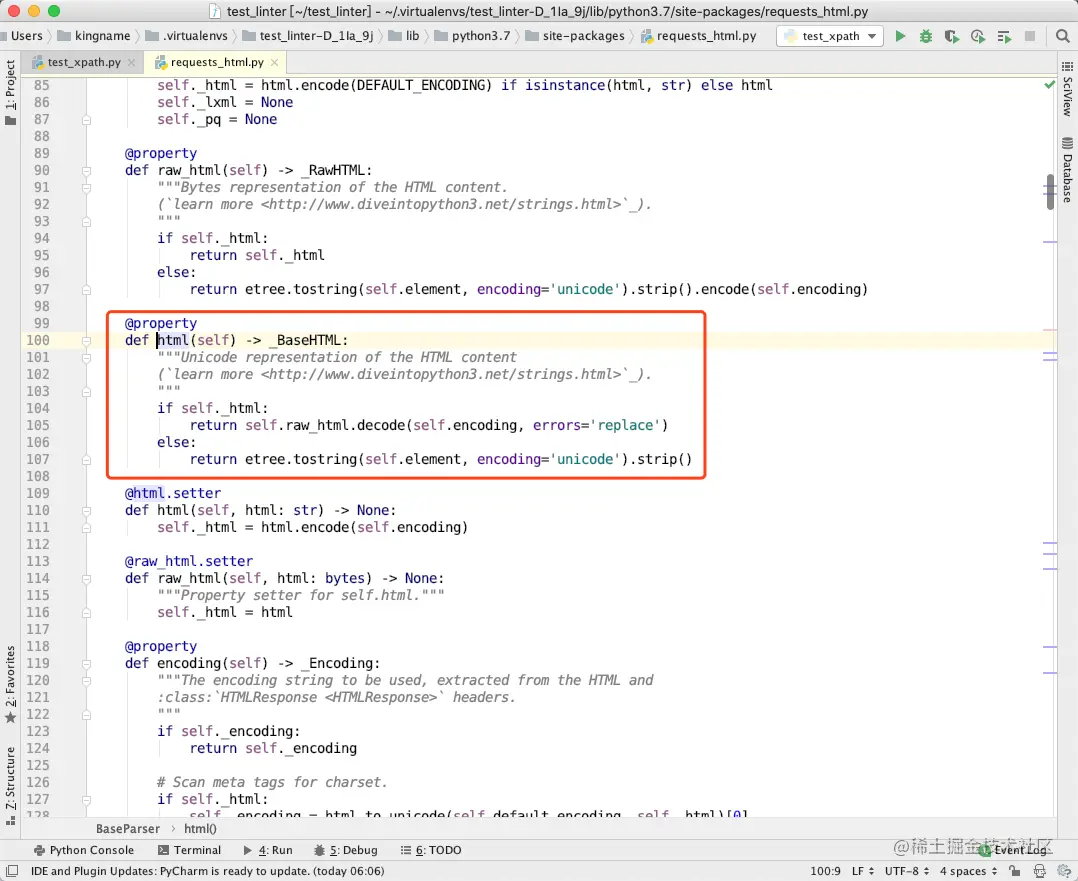Click the editor vertical scrollbar thumb
Image resolution: width=1078 pixels, height=881 pixels.
click(x=1050, y=192)
